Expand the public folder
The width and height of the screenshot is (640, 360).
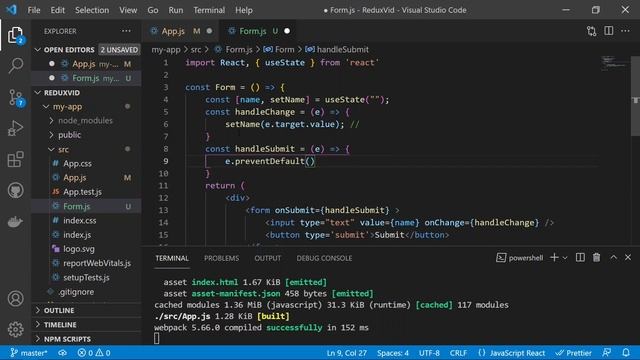pyautogui.click(x=51, y=135)
